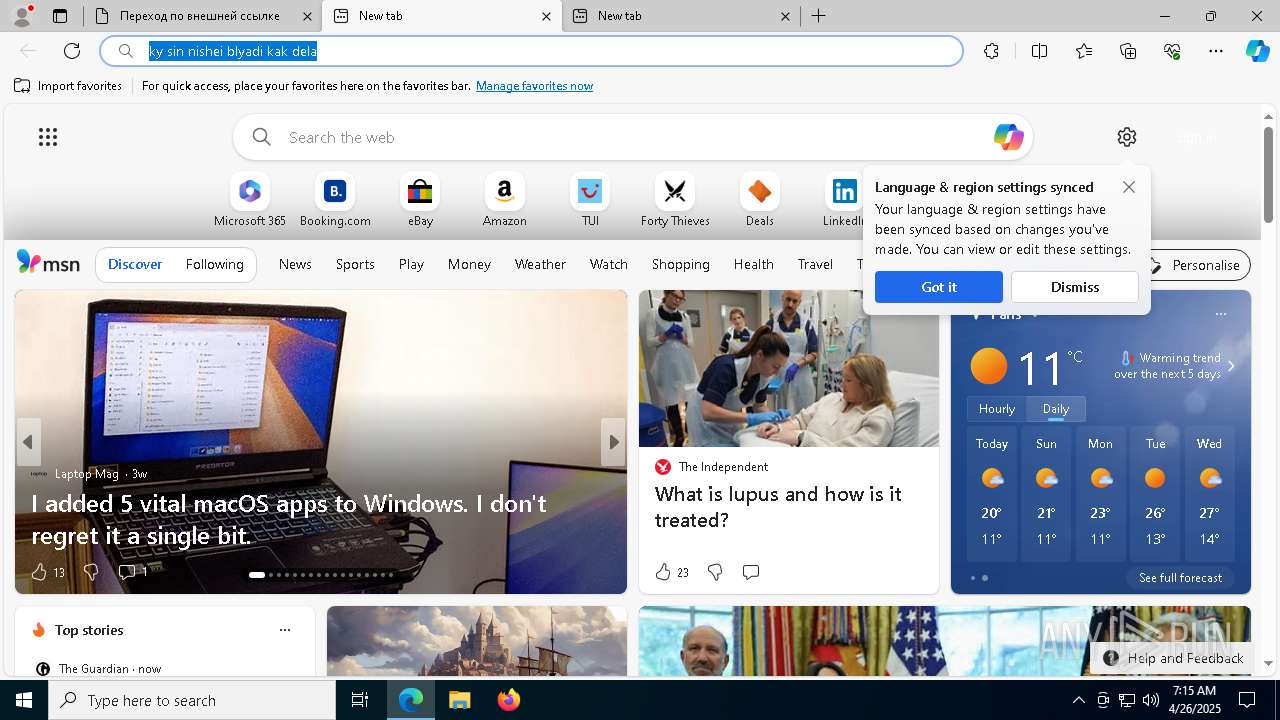Click Copilot icon in search box
The width and height of the screenshot is (1280, 720).
coord(1008,137)
